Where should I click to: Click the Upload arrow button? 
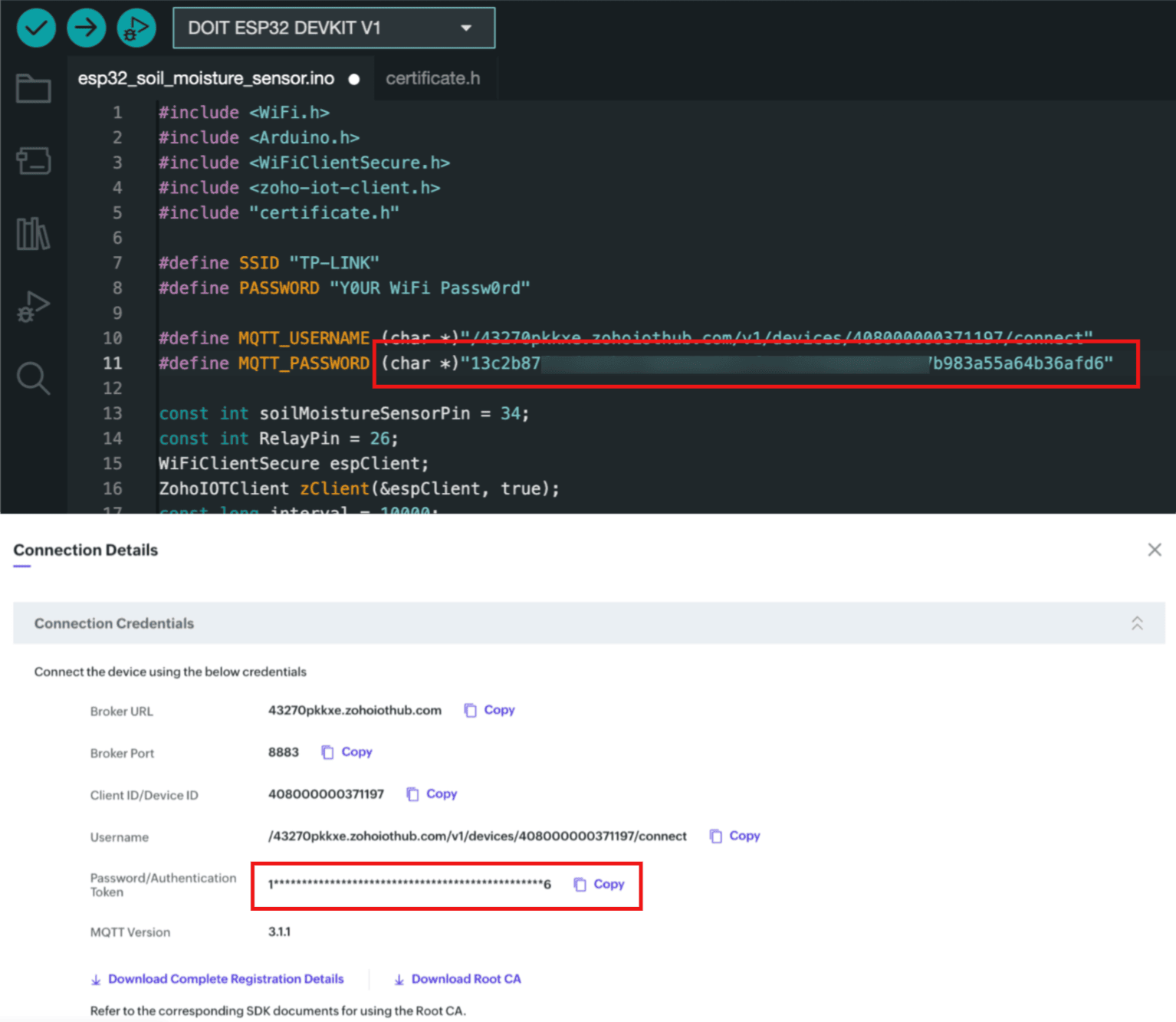coord(86,28)
